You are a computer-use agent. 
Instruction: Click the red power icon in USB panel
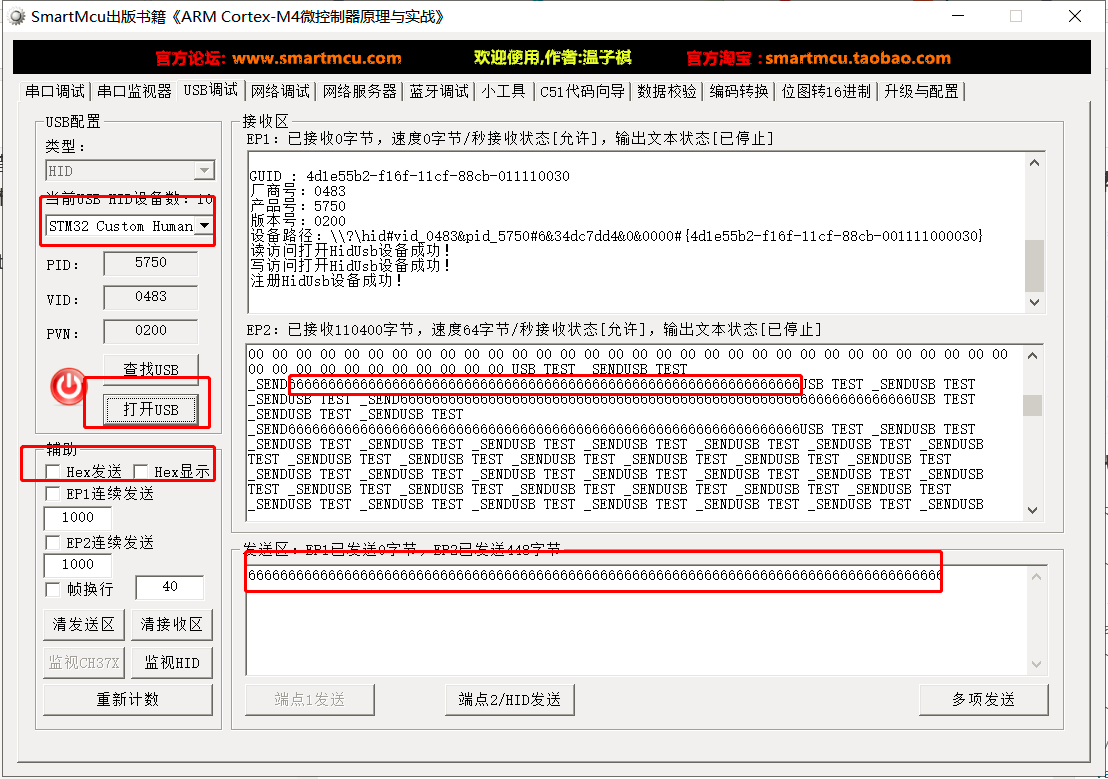click(66, 388)
